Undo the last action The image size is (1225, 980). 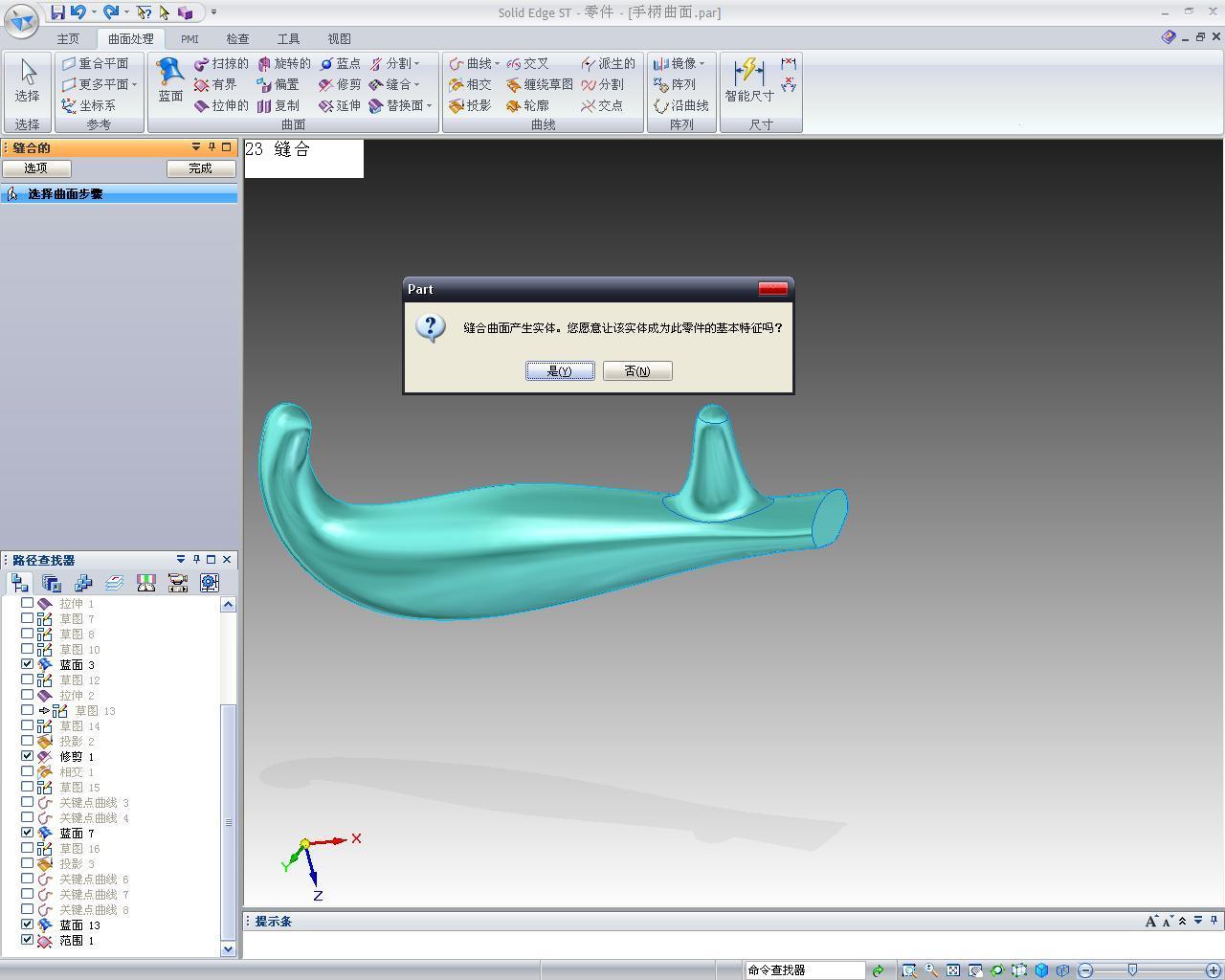(78, 12)
